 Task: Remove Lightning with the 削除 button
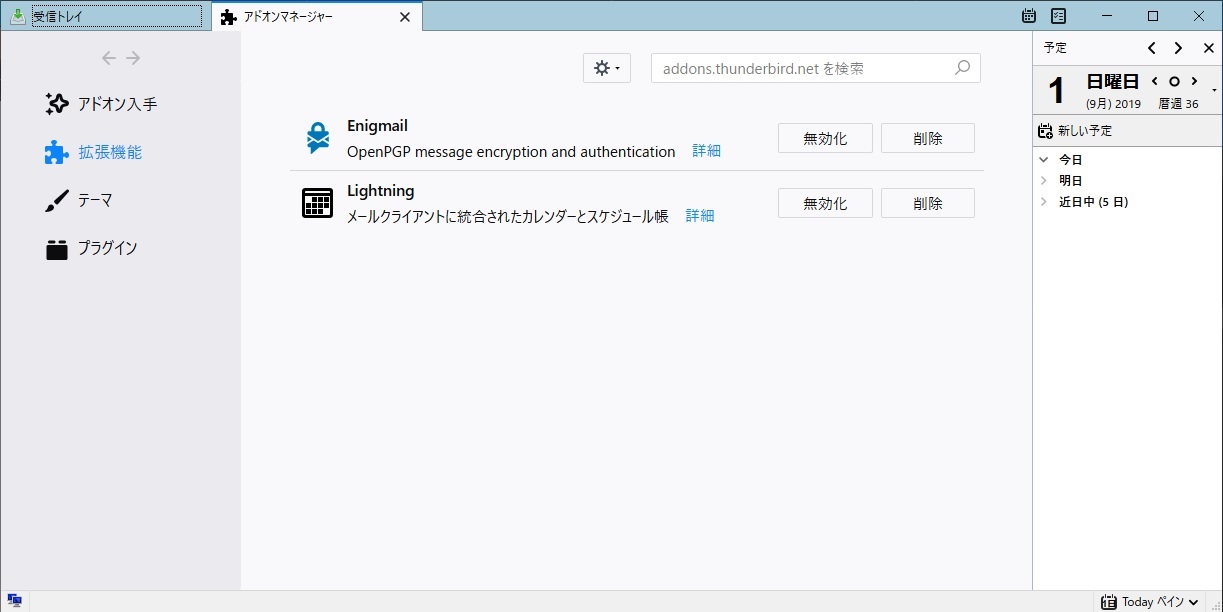click(x=927, y=204)
